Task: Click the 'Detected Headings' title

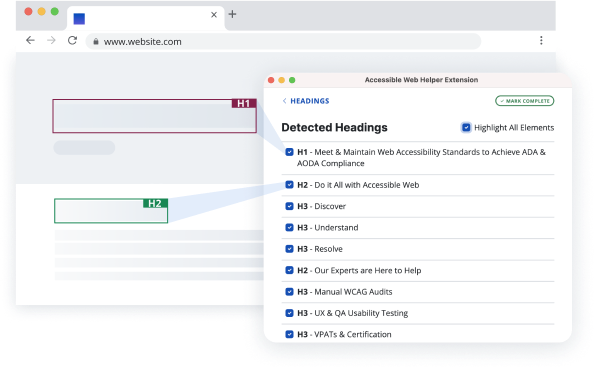Action: [334, 128]
